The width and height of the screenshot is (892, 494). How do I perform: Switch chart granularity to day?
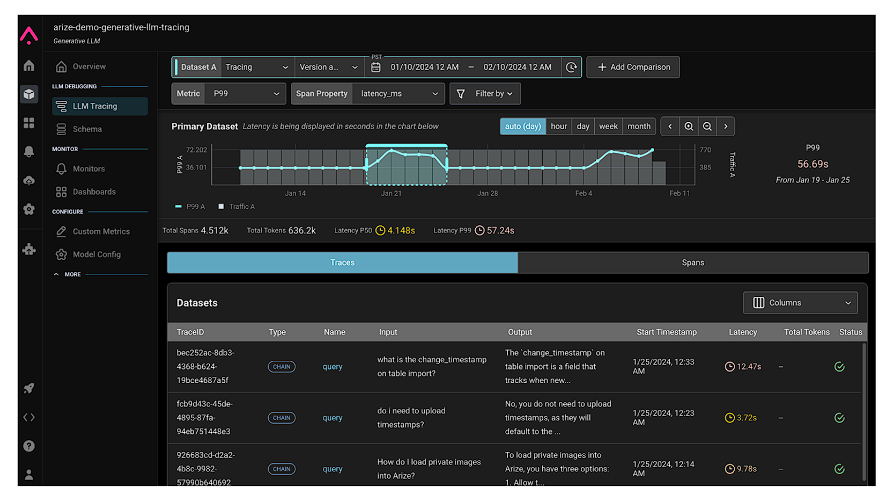click(x=583, y=126)
